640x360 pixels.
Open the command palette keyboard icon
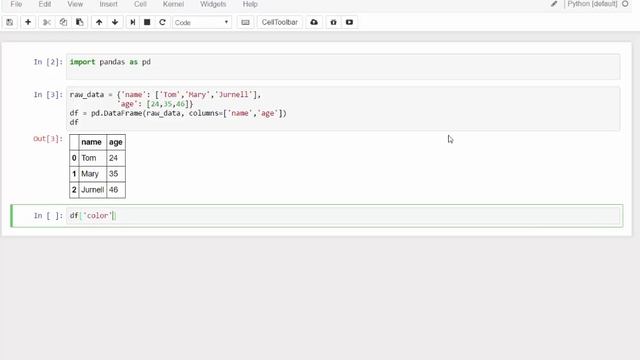point(245,22)
